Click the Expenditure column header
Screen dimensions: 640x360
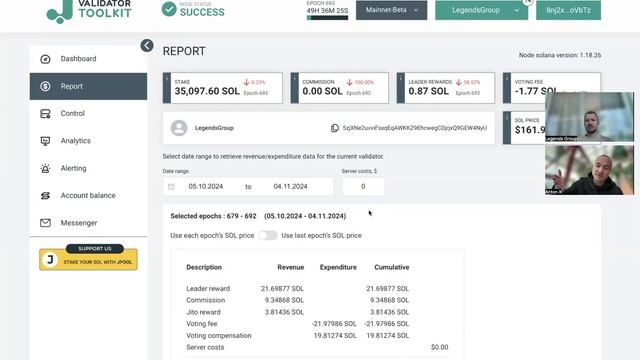coord(338,267)
